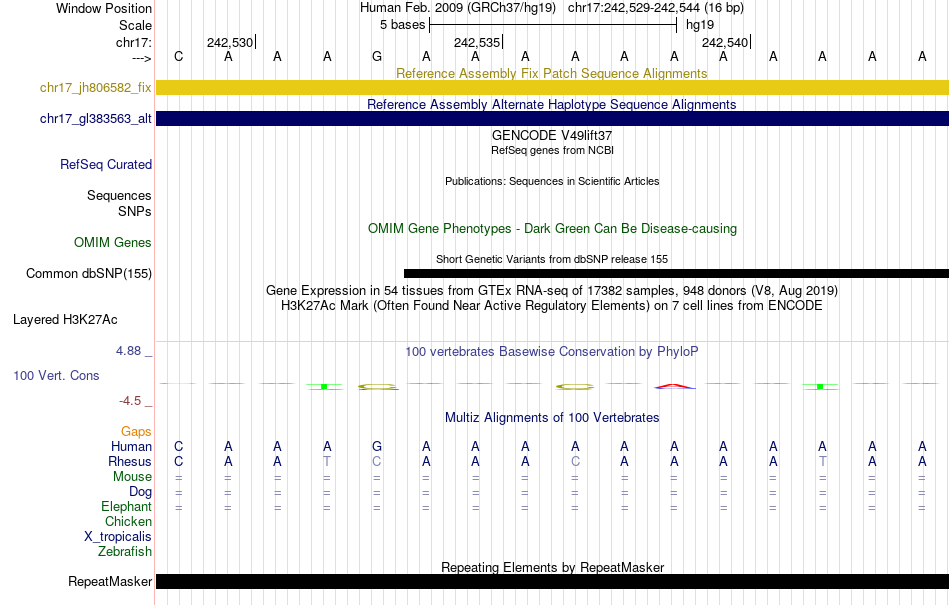
Task: Click 'Short Genetic Variants from dbSNP release 155'
Action: pos(552,259)
